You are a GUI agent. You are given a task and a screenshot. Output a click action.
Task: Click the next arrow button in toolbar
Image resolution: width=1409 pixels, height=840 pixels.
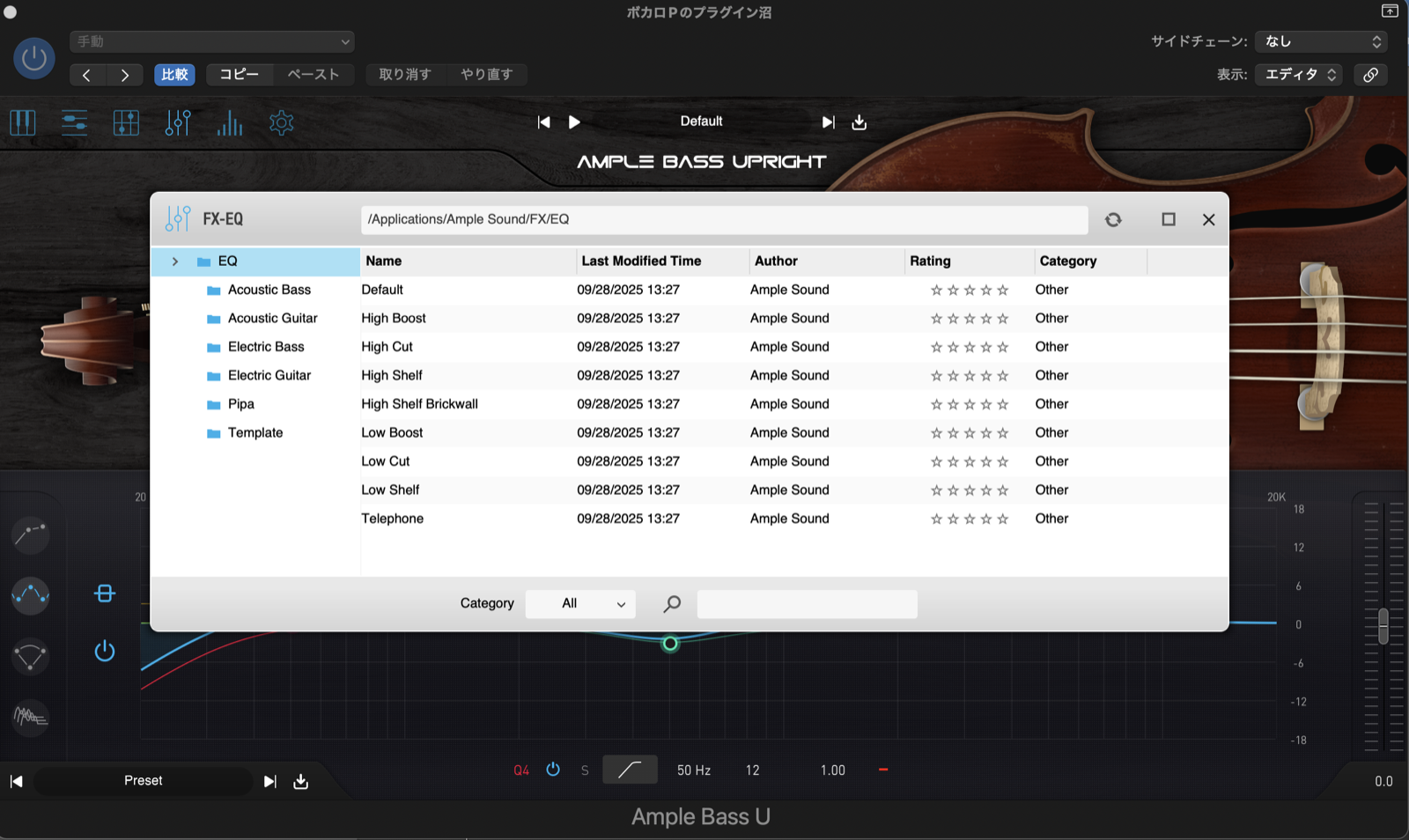[x=125, y=75]
